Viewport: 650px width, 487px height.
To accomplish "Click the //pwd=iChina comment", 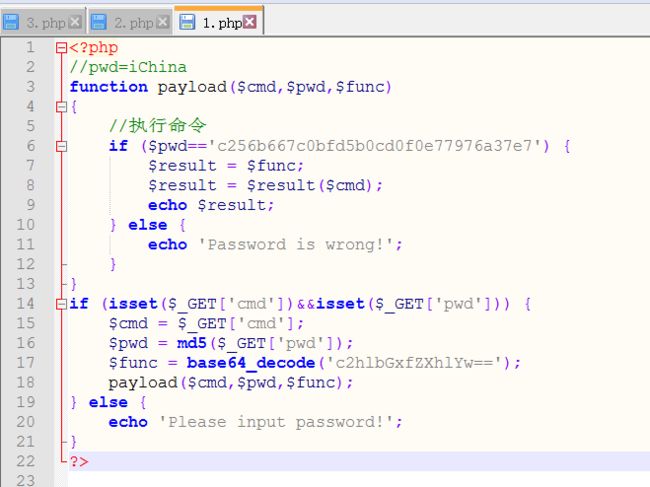I will (x=128, y=67).
